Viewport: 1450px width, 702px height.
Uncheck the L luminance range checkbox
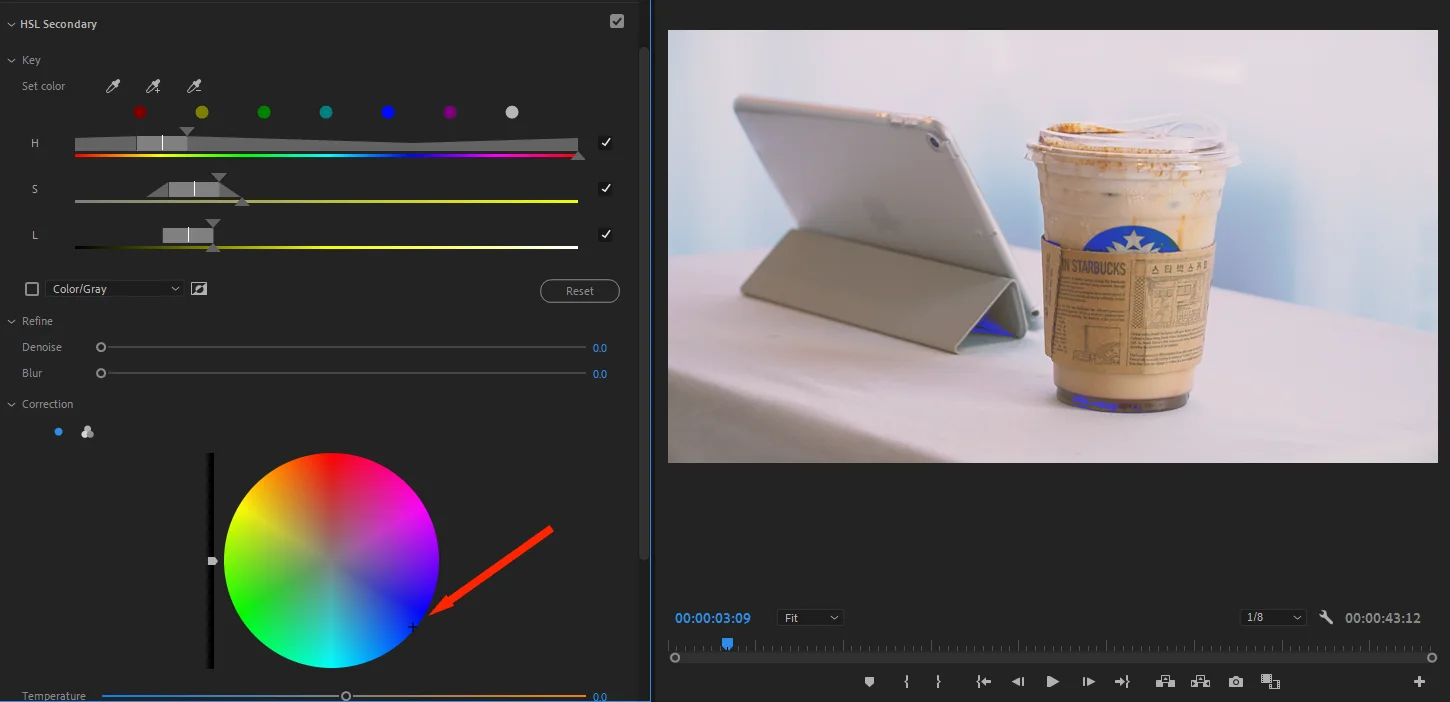point(605,235)
